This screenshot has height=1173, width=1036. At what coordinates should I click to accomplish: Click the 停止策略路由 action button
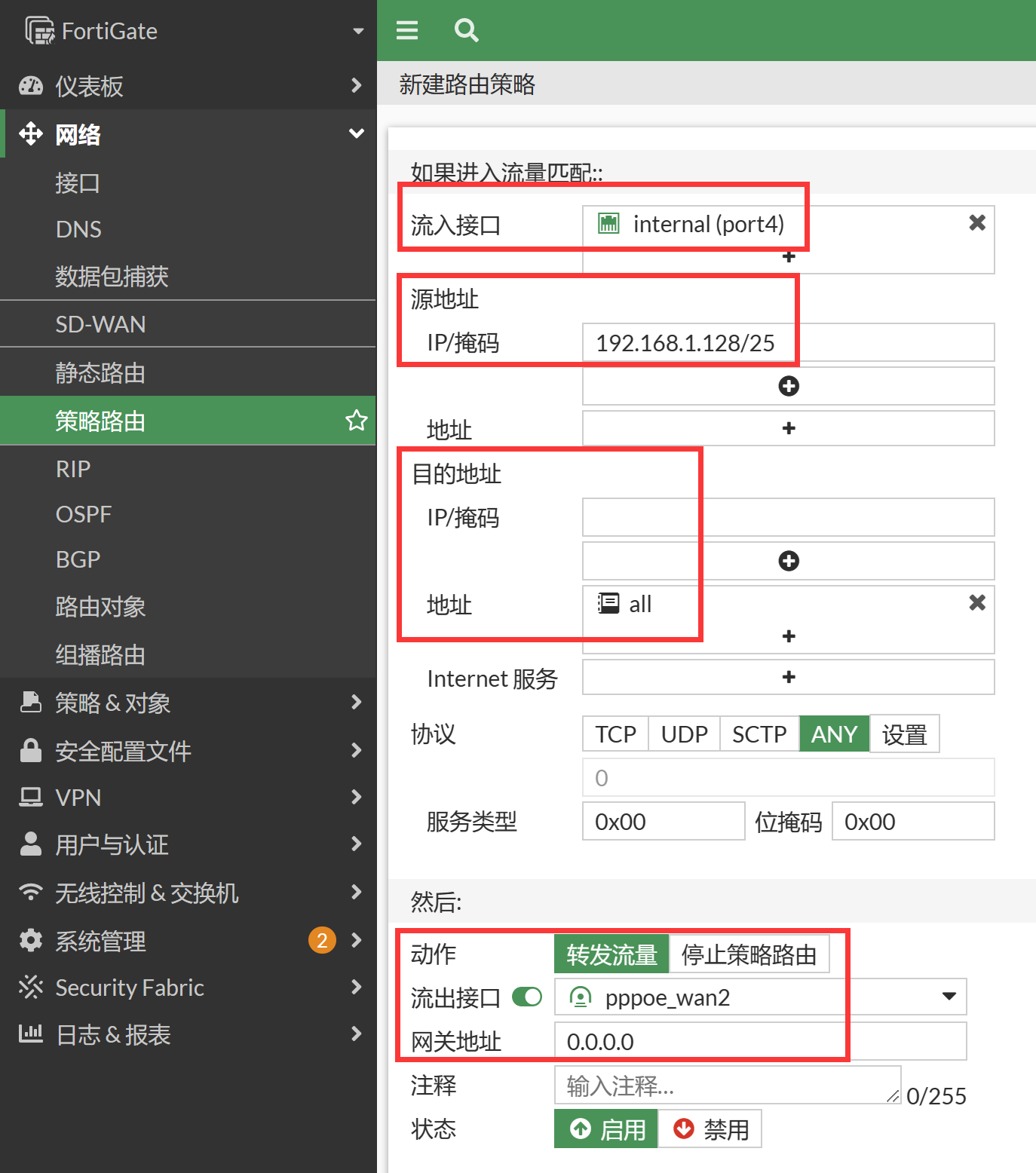749,954
